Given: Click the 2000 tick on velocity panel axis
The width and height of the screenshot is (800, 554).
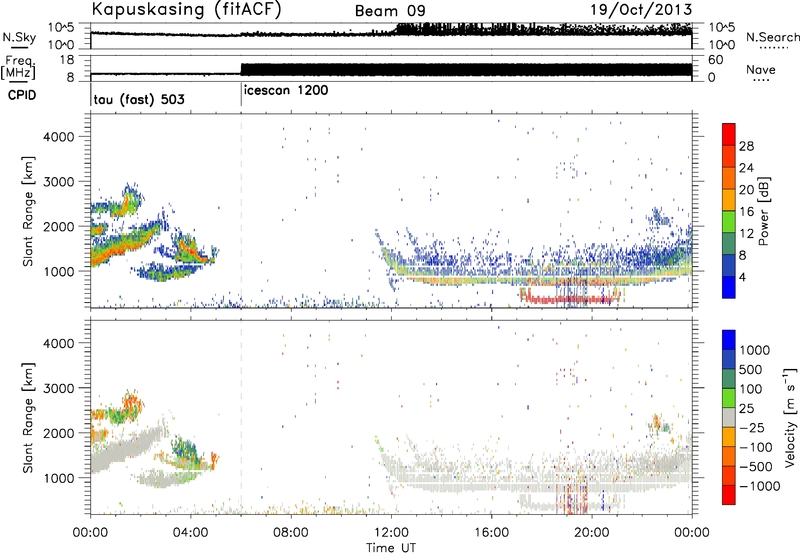Looking at the screenshot, I should [58, 433].
